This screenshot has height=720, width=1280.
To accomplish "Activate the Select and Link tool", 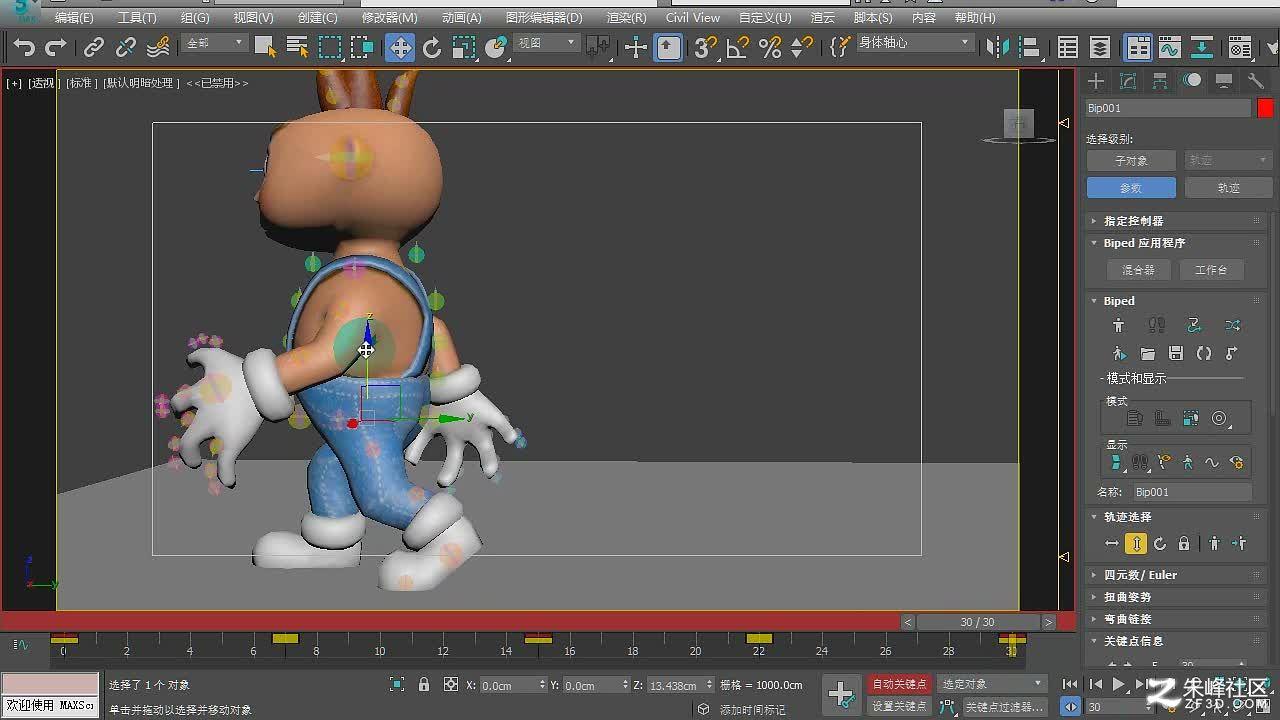I will (94, 47).
